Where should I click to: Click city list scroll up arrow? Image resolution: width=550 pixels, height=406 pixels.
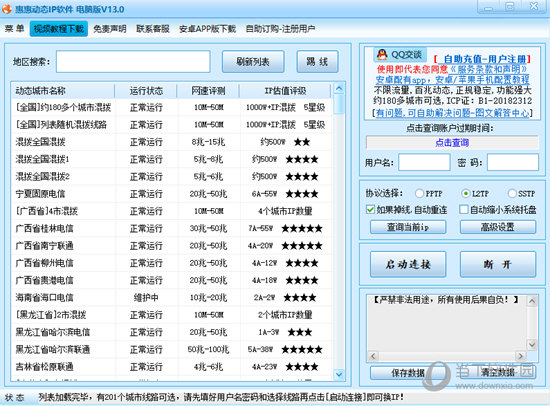pyautogui.click(x=339, y=88)
